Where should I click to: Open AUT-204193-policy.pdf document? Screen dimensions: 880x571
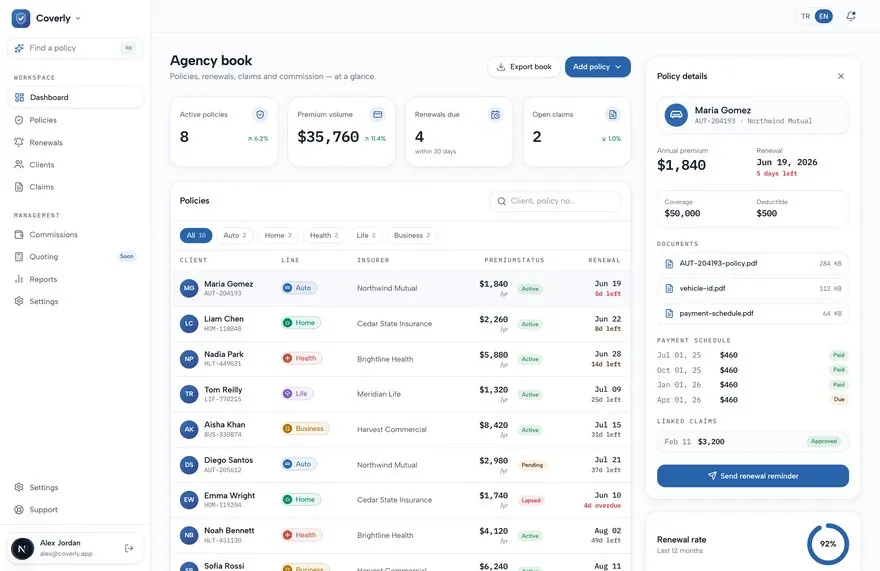(x=753, y=263)
